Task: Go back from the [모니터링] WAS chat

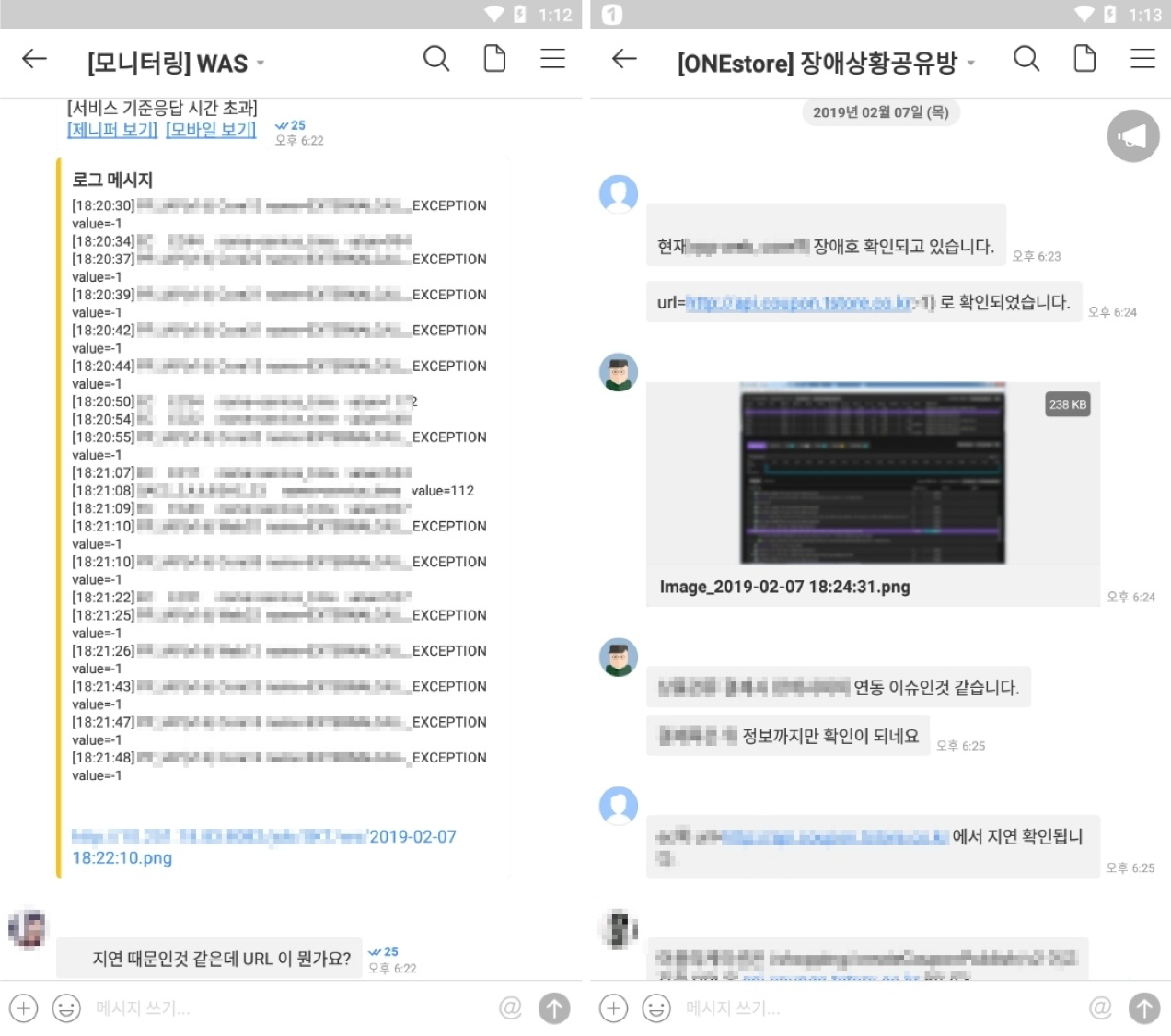Action: (34, 59)
